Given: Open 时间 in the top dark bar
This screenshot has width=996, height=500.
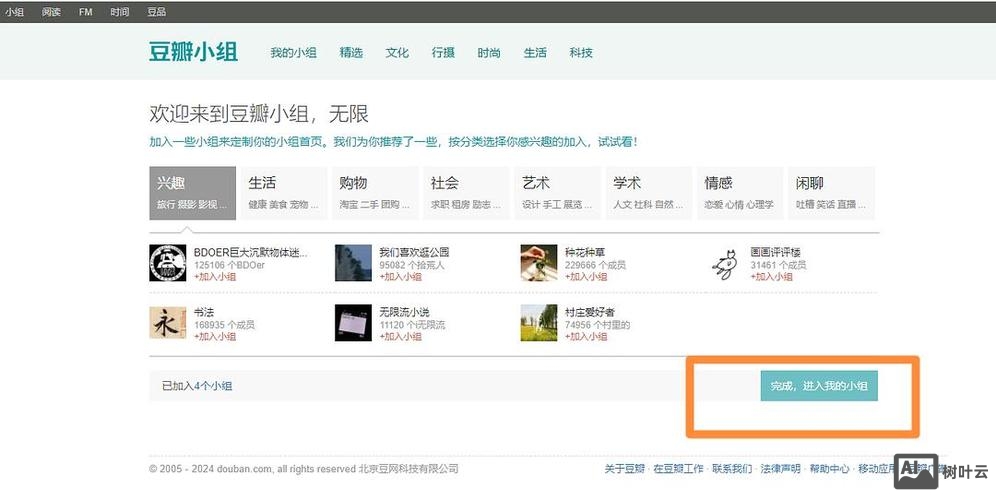Looking at the screenshot, I should (119, 12).
